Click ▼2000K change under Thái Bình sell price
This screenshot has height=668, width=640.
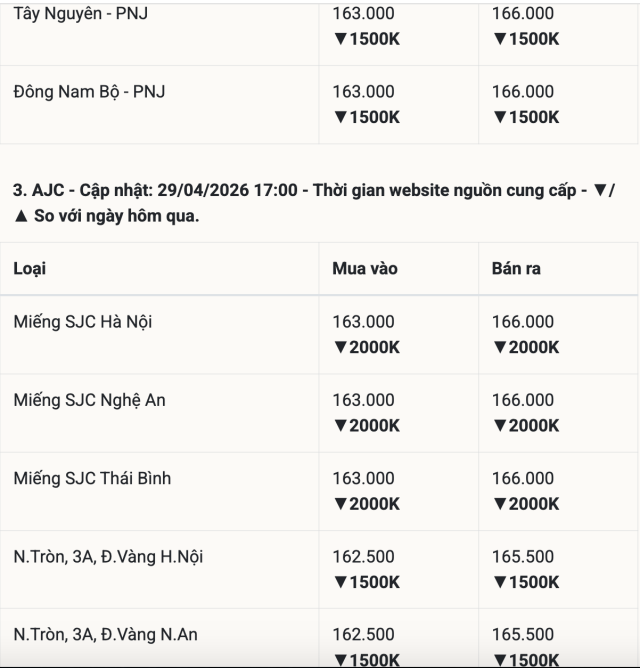point(525,503)
